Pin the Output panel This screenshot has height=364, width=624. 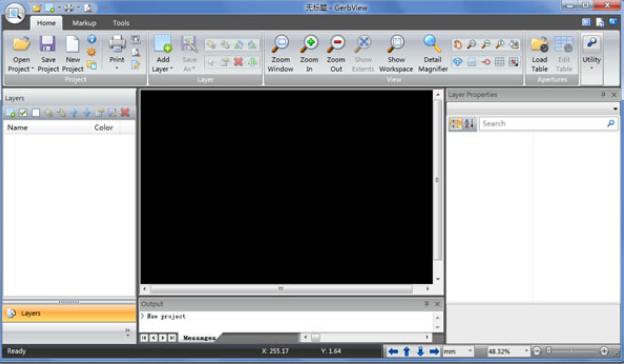pos(427,304)
